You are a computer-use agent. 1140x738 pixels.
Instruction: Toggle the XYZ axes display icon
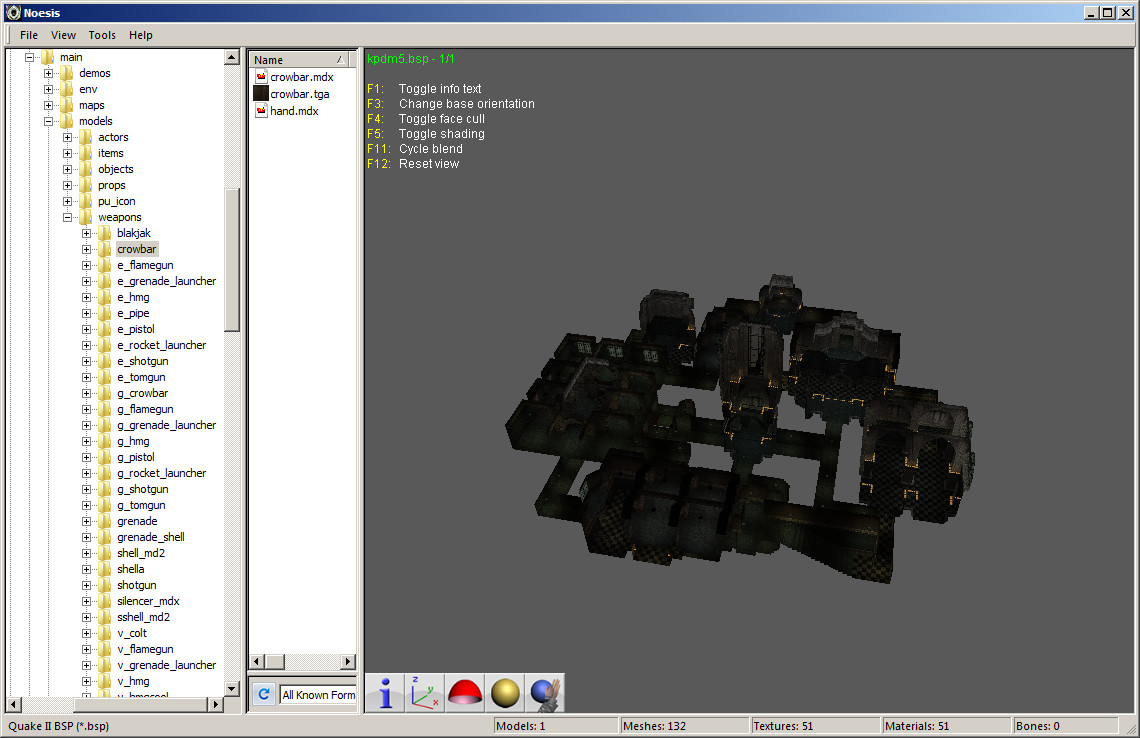click(x=425, y=693)
